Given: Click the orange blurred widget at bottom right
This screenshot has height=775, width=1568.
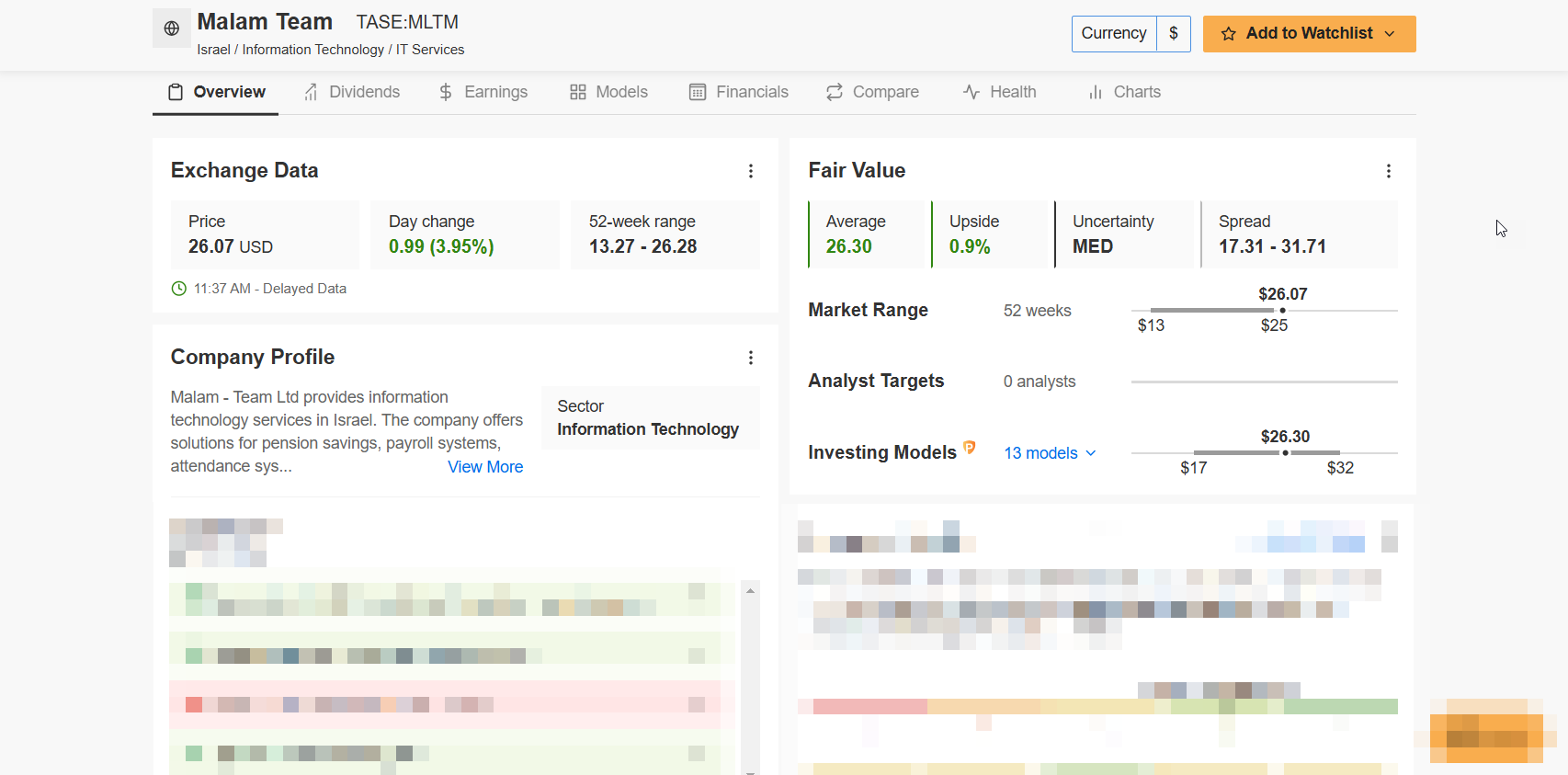Looking at the screenshot, I should [x=1485, y=731].
